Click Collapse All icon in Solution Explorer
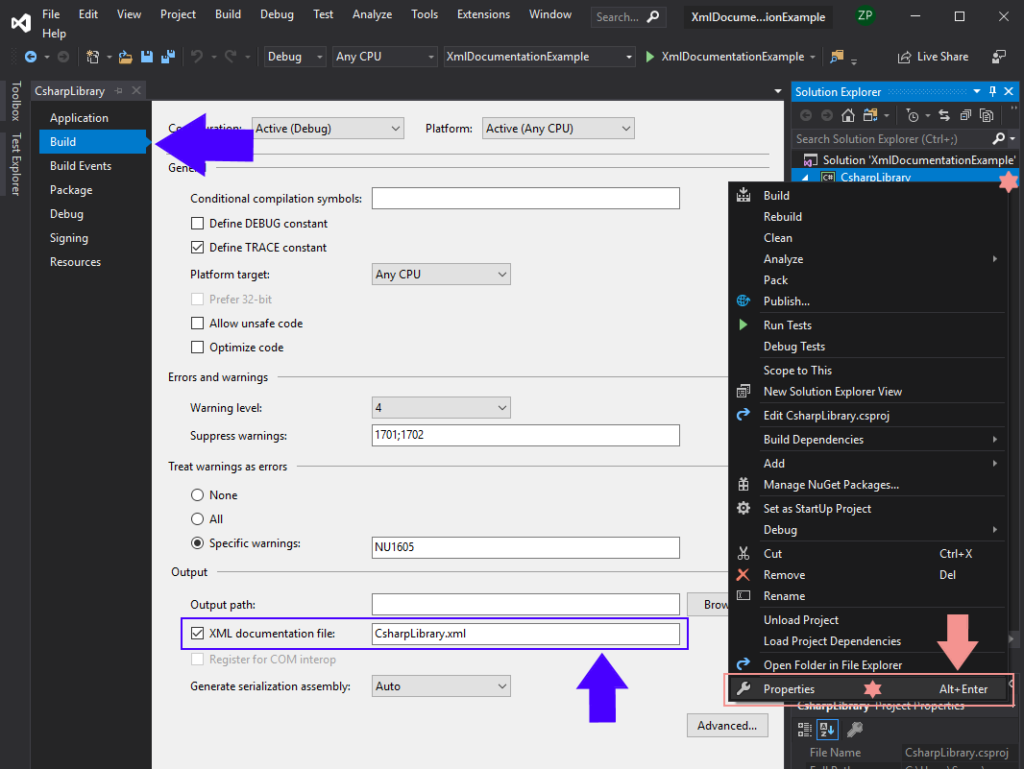The height and width of the screenshot is (769, 1024). pyautogui.click(x=965, y=116)
